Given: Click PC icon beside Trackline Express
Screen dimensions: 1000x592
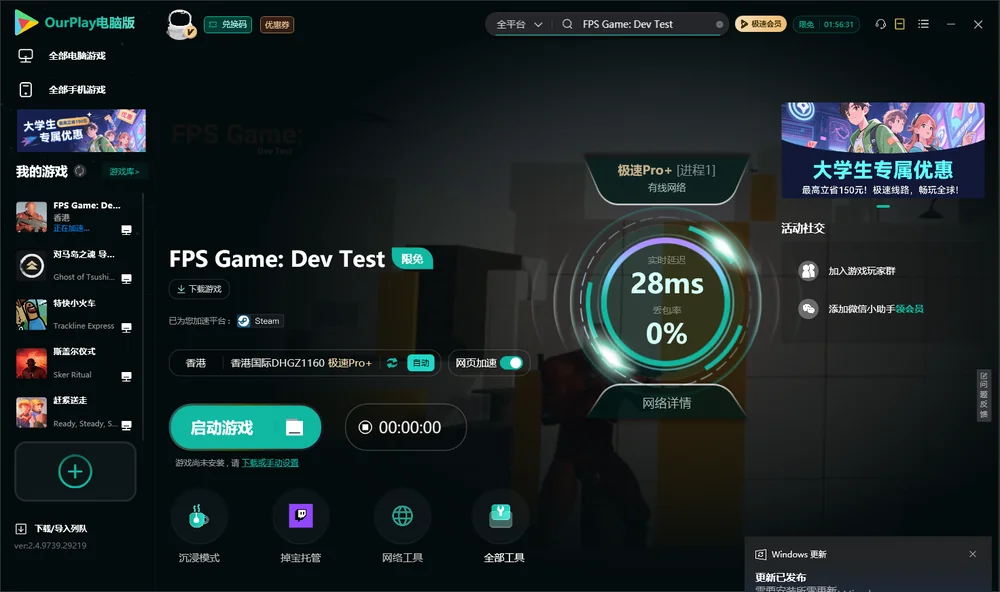Looking at the screenshot, I should pos(126,328).
